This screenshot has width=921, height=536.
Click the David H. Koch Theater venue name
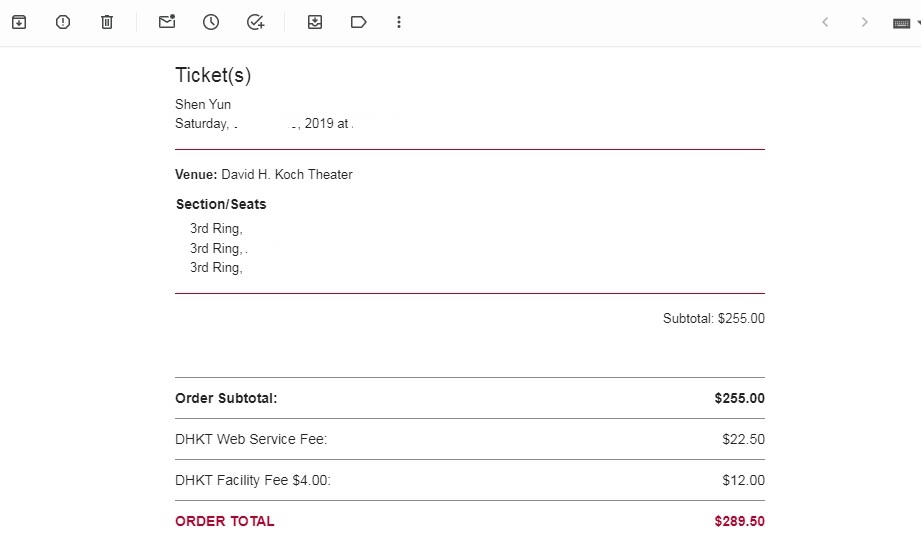coord(287,175)
